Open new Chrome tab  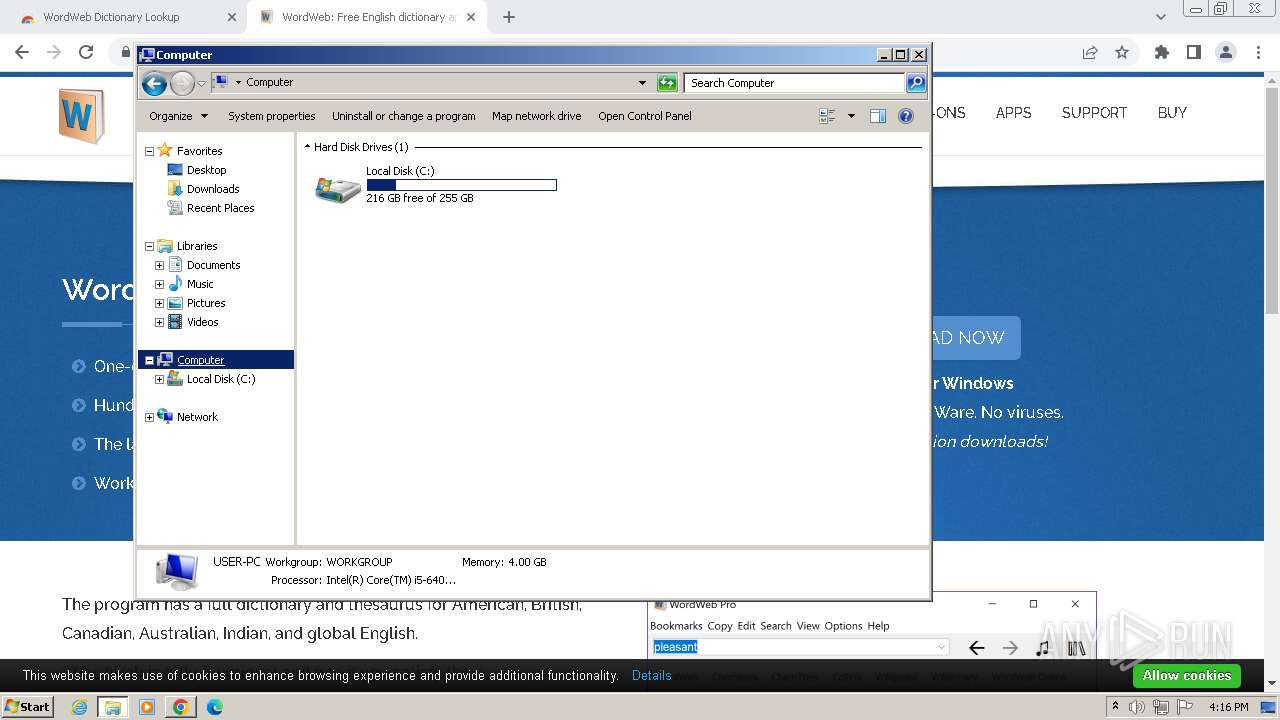pos(509,17)
